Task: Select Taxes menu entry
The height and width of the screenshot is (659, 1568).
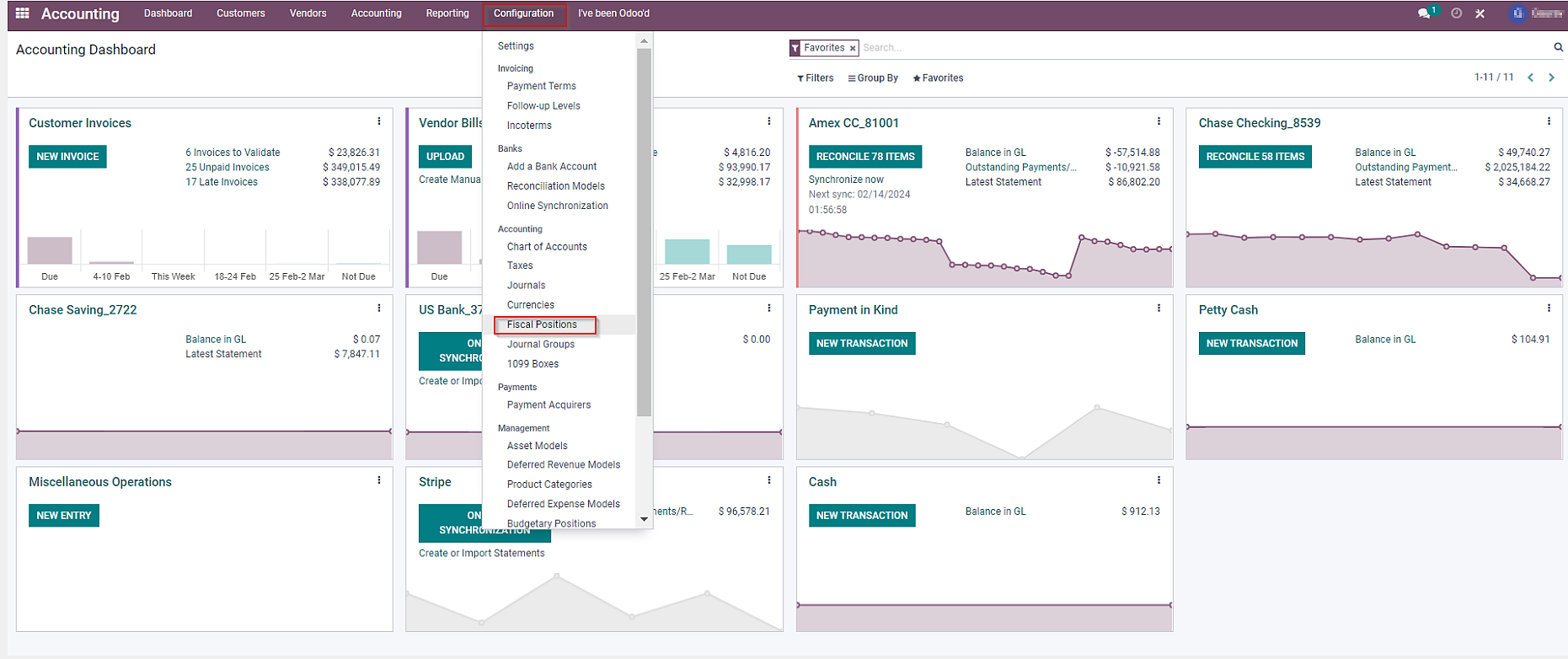Action: click(520, 265)
